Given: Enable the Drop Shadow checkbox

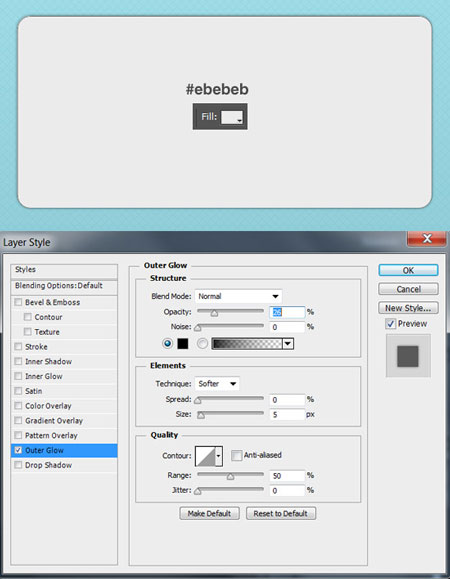Looking at the screenshot, I should click(18, 465).
